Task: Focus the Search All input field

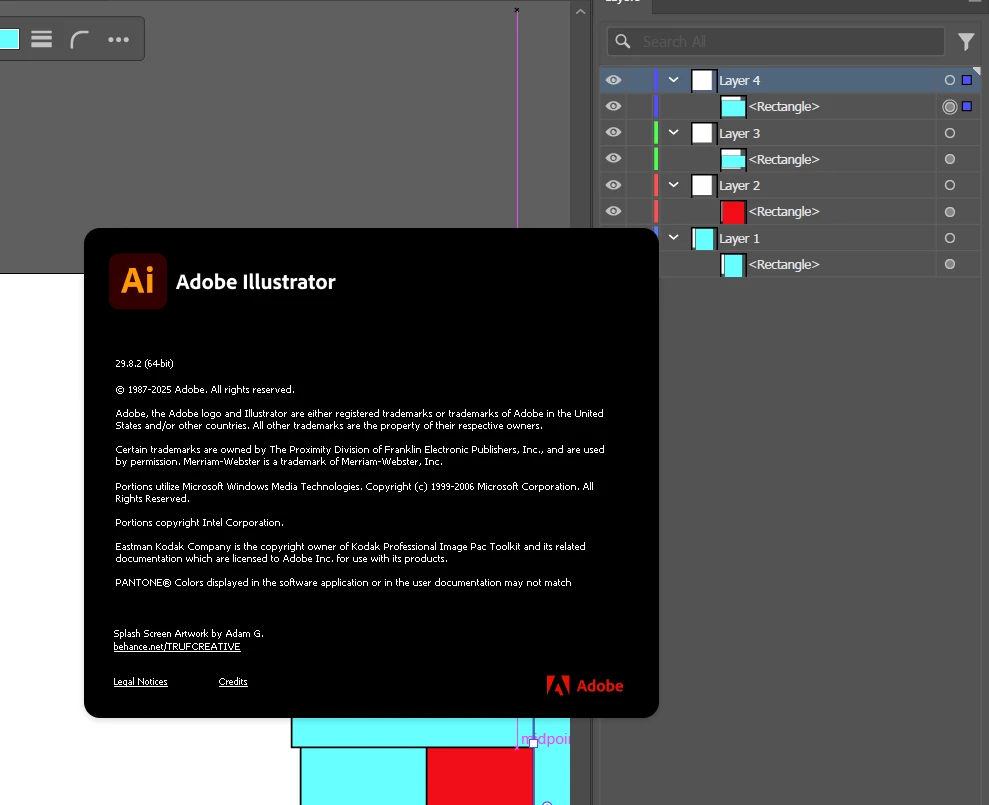Action: point(776,42)
